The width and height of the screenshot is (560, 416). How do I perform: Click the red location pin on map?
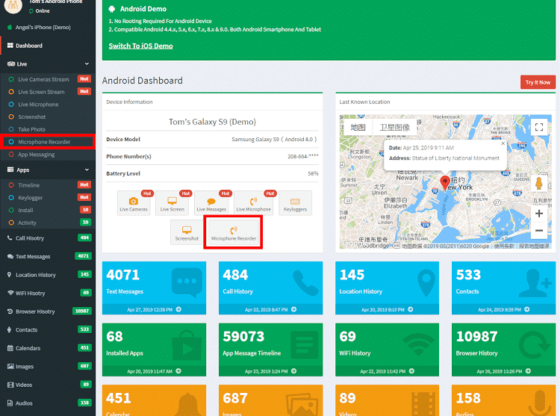coord(445,182)
